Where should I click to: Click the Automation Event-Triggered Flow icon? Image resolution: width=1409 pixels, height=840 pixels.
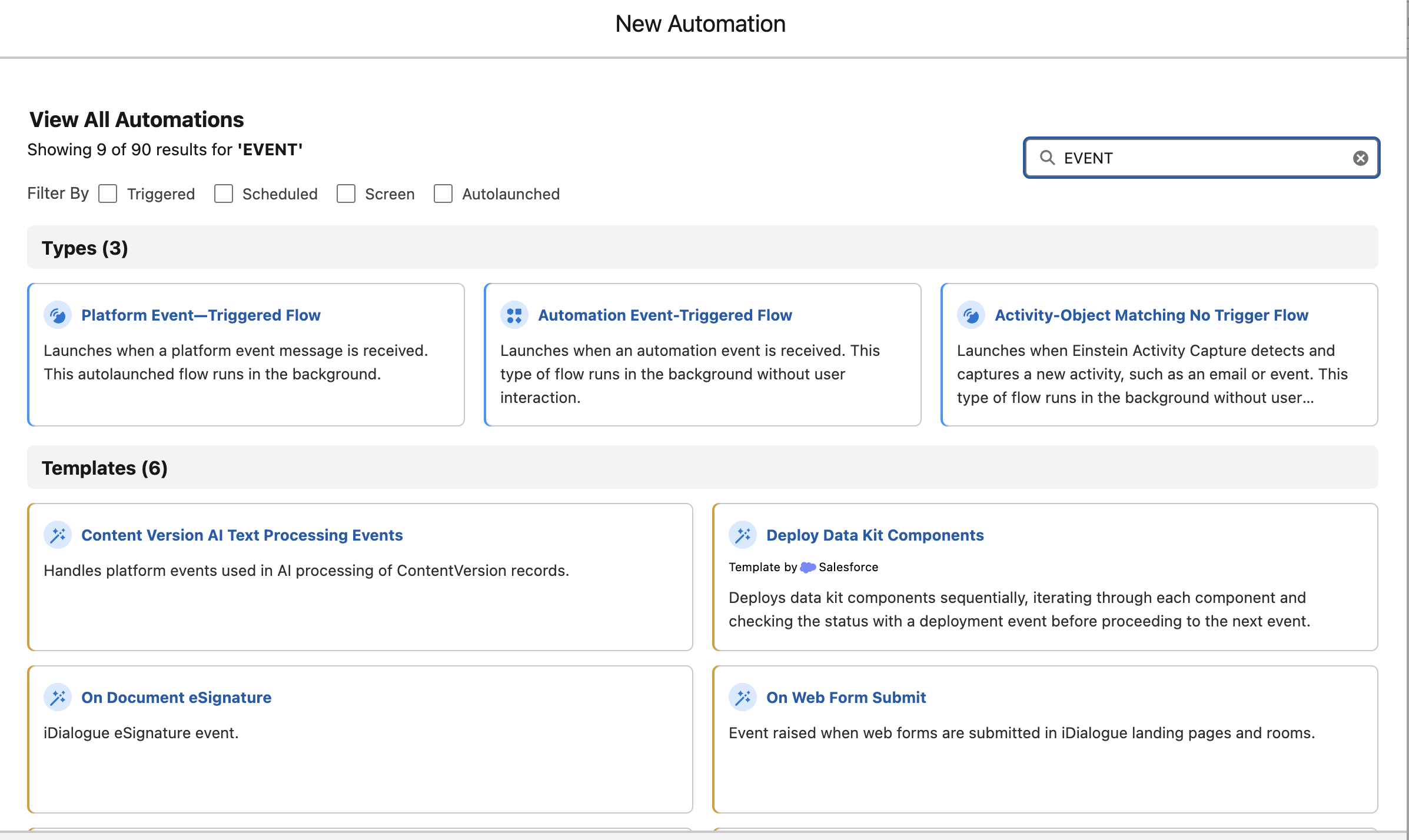(514, 315)
